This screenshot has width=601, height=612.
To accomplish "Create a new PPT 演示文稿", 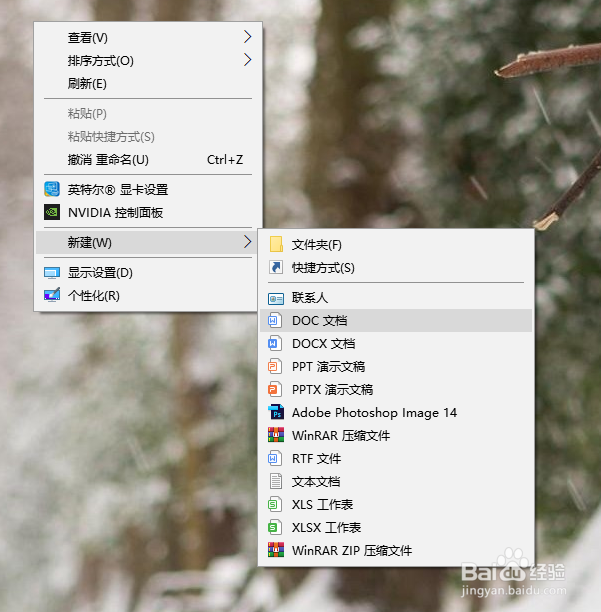I will coord(396,366).
